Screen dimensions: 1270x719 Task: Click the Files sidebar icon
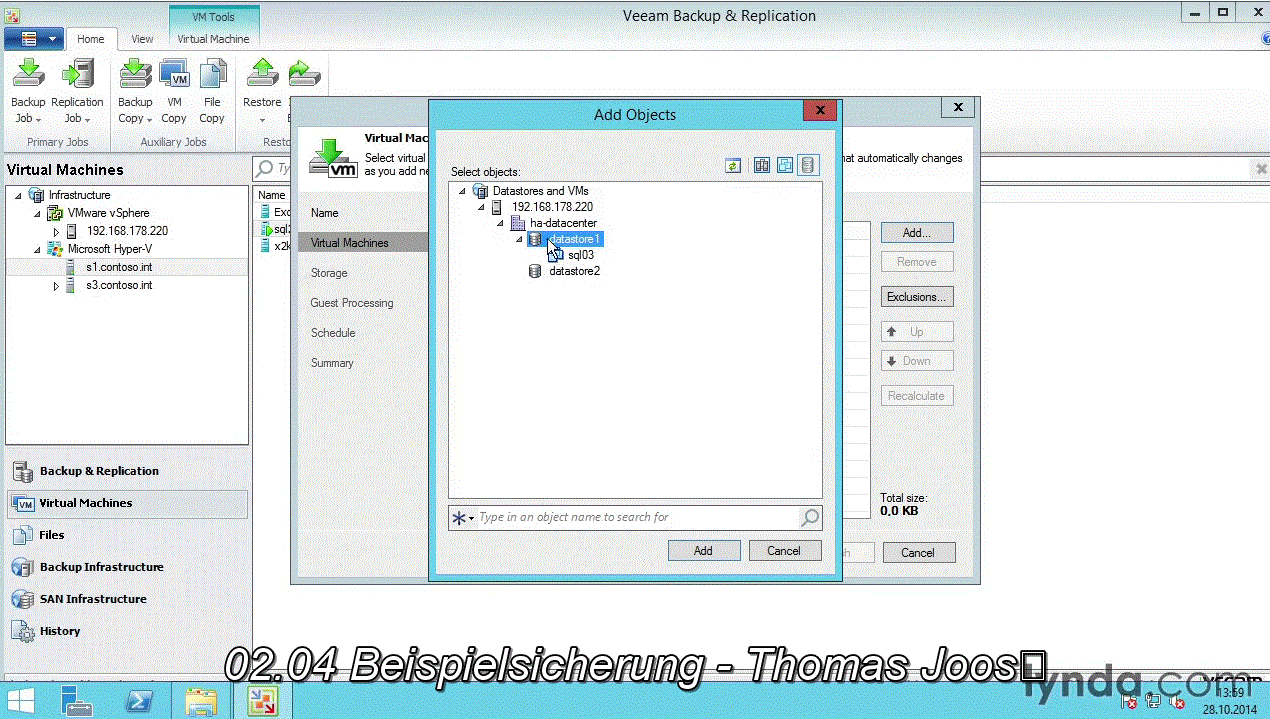[x=22, y=535]
